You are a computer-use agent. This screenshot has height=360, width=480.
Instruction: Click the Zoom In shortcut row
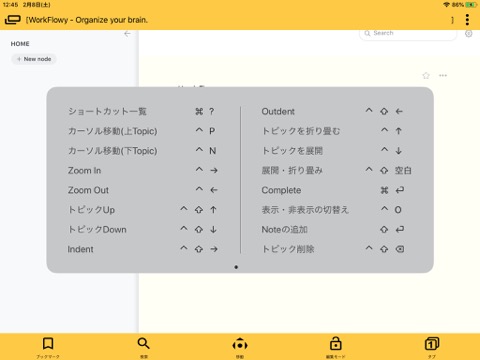pos(143,170)
